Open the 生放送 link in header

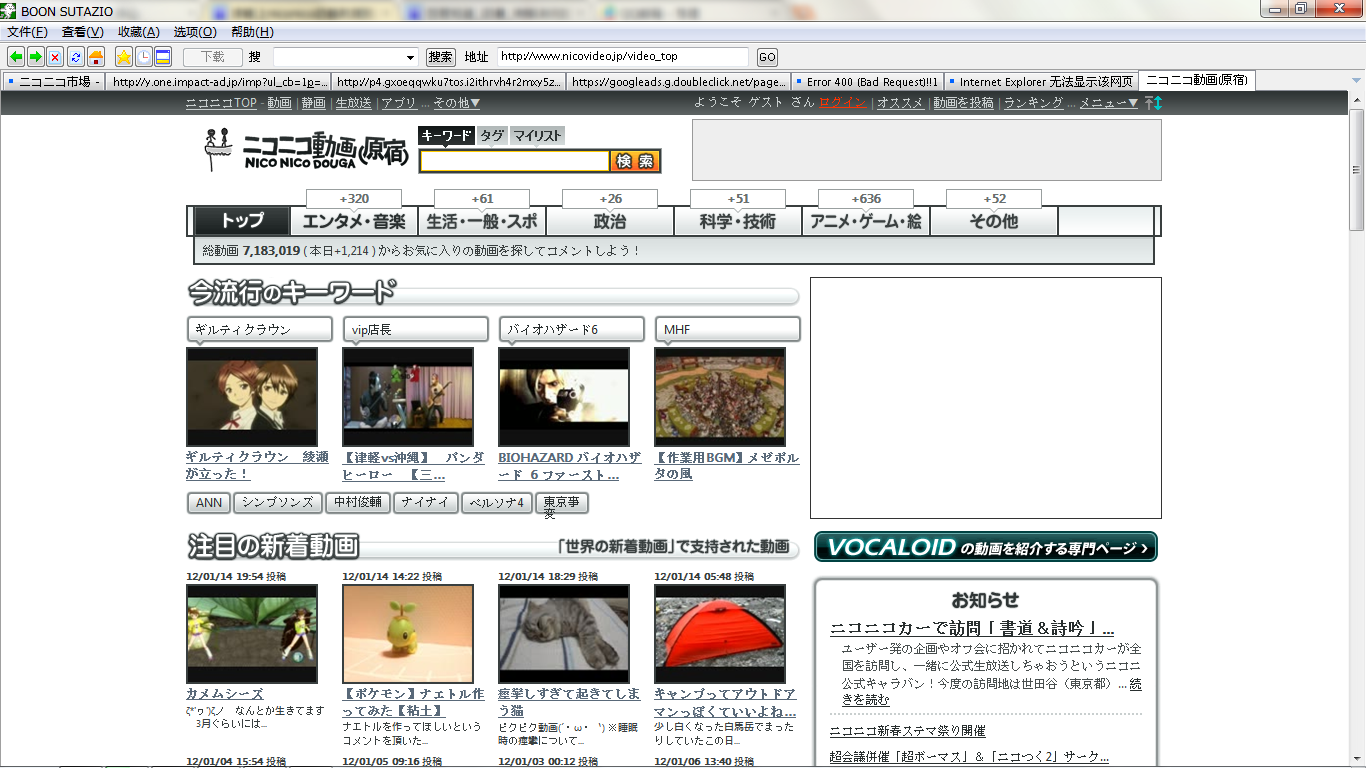click(x=353, y=103)
